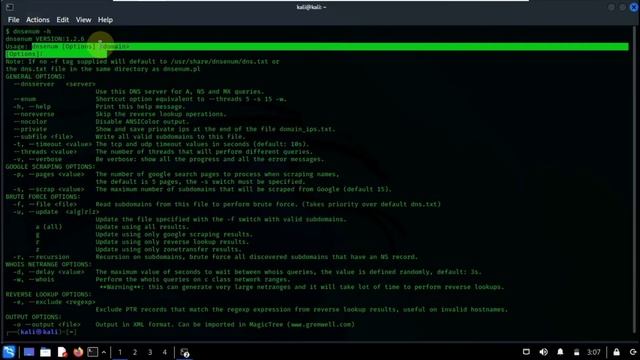Click the terminal's vertical scrollbar

635,180
